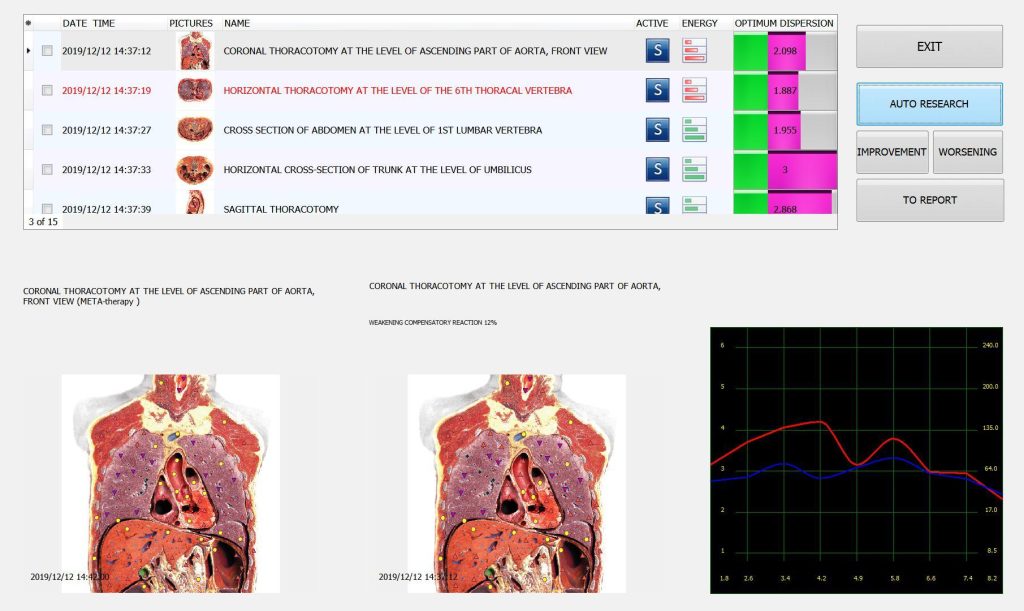Open the Cross Section of Abdomen thumbnail

click(x=195, y=129)
